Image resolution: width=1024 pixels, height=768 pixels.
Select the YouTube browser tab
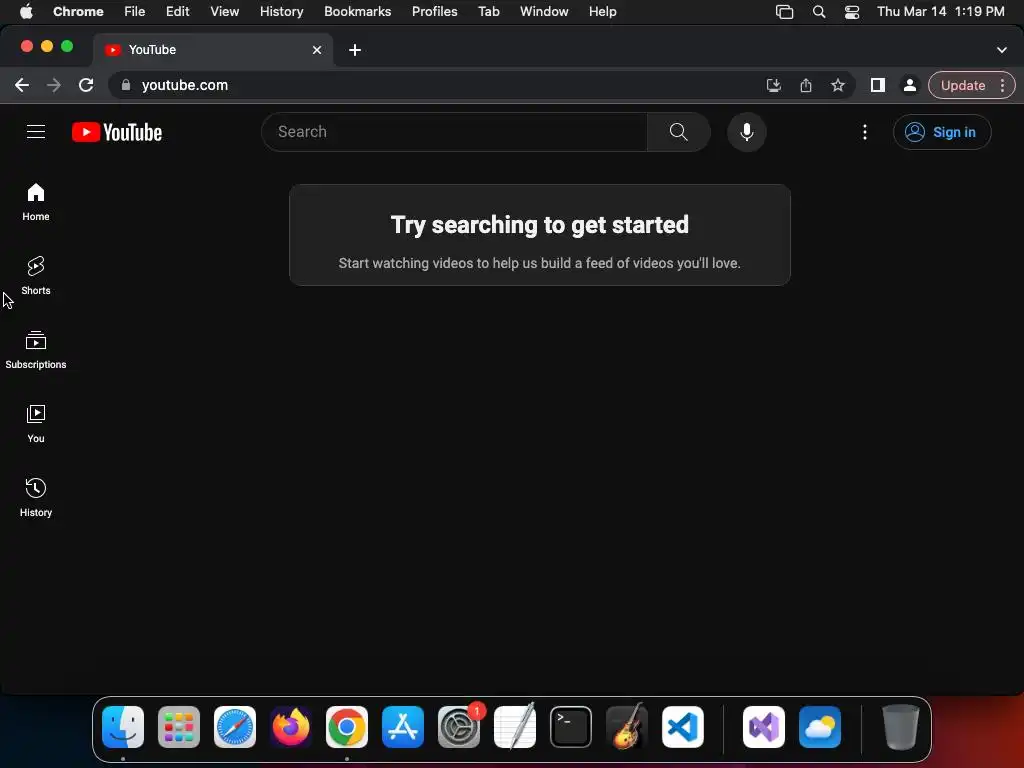[213, 50]
